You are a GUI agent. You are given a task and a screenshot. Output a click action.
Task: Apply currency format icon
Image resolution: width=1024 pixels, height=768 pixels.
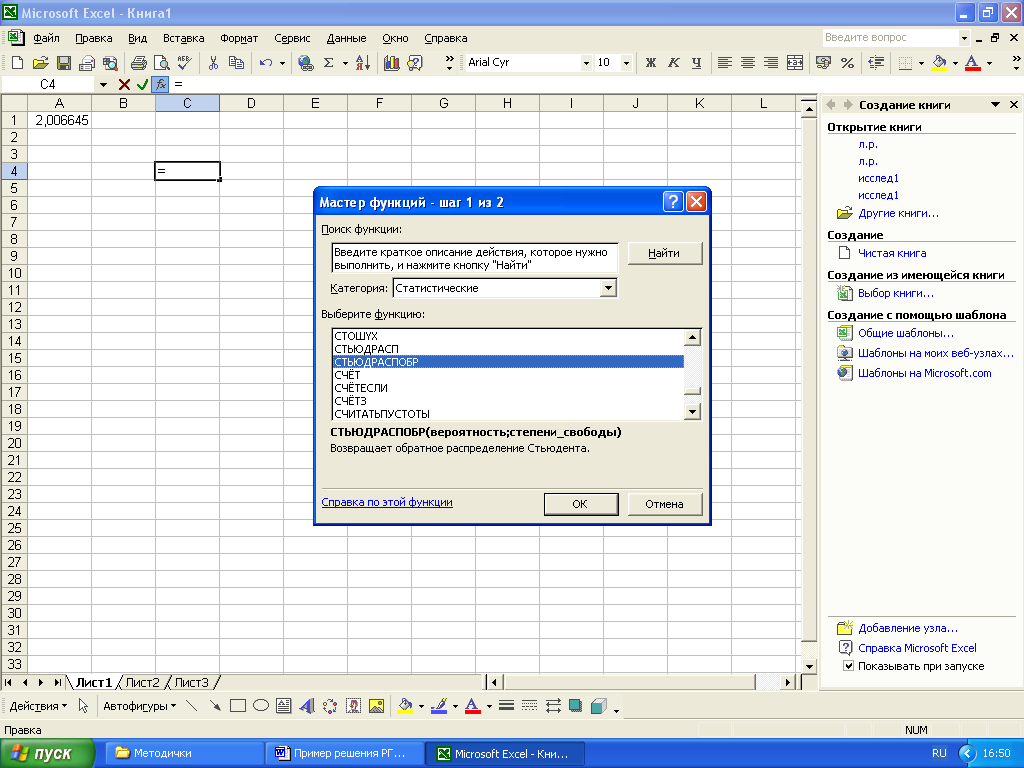pyautogui.click(x=824, y=63)
